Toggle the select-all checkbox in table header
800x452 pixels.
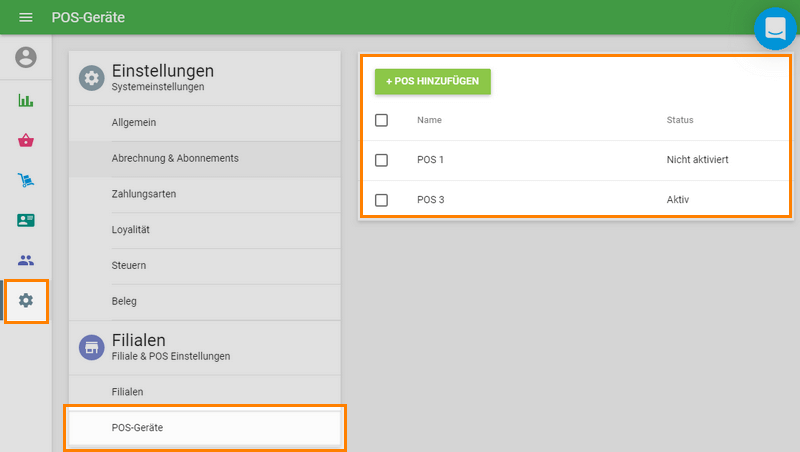[381, 120]
